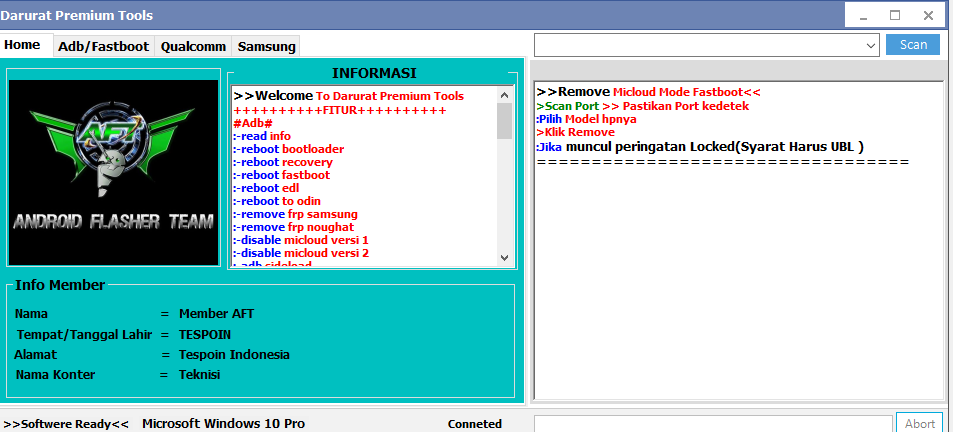Viewport: 953px width, 432px height.
Task: Click the '>>Softwere Ready<<' status text
Action: pos(66,424)
